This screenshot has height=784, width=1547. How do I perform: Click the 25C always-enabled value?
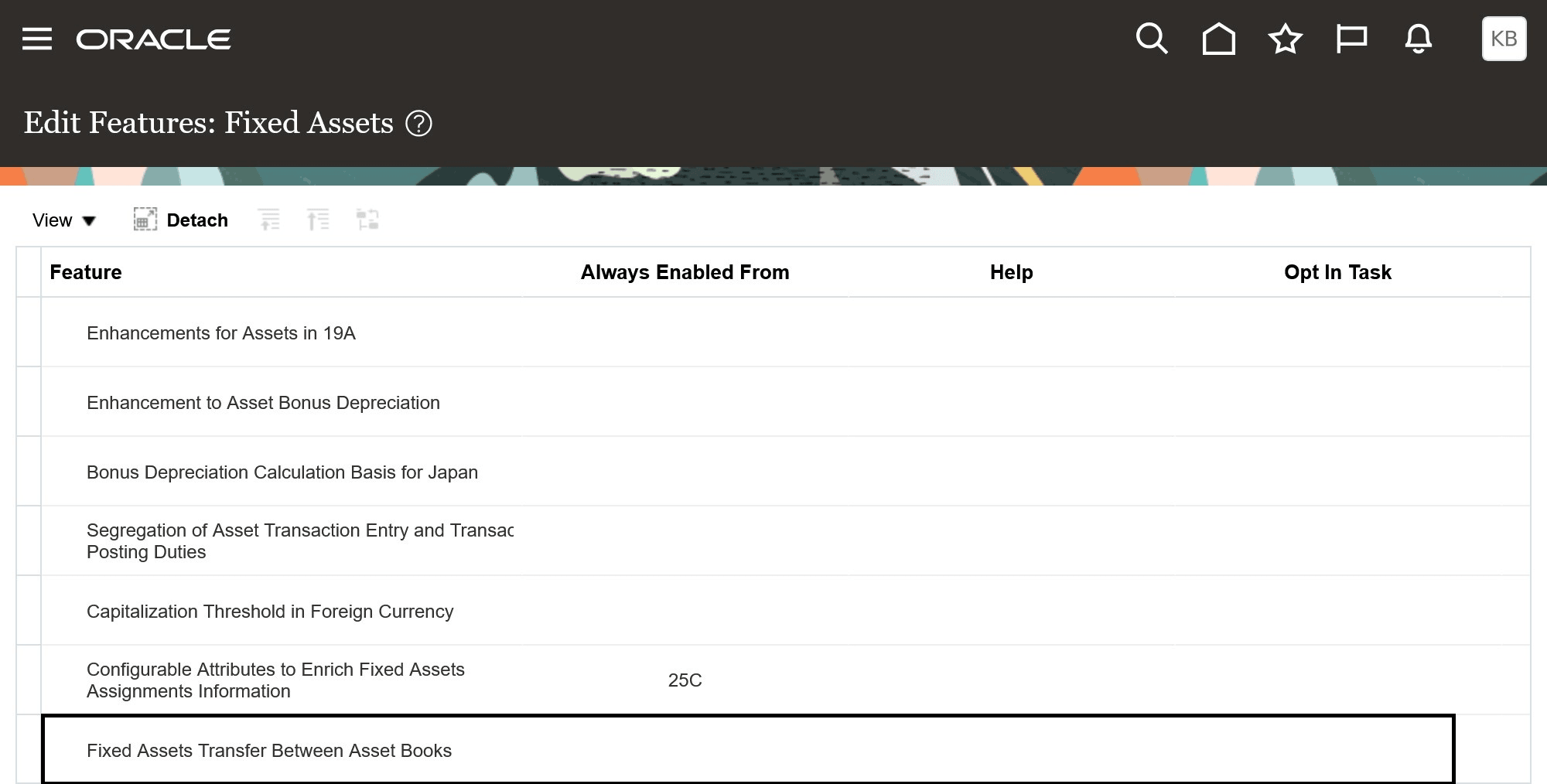(685, 680)
